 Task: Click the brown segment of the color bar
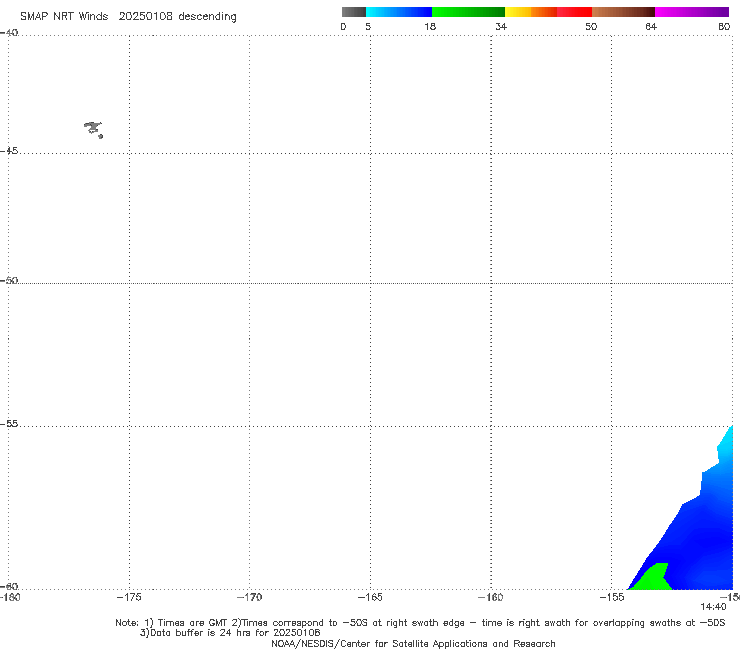[623, 12]
